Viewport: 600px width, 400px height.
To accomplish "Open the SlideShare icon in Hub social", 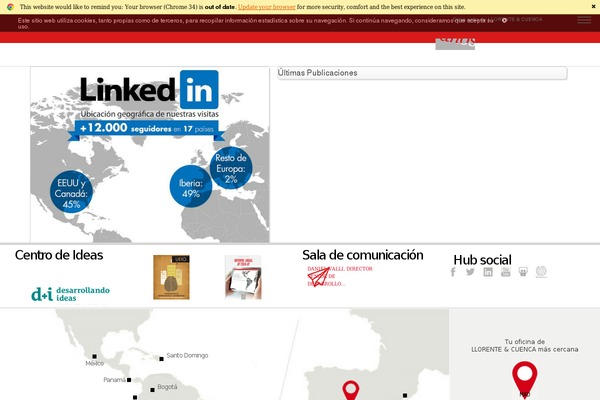I will (523, 272).
